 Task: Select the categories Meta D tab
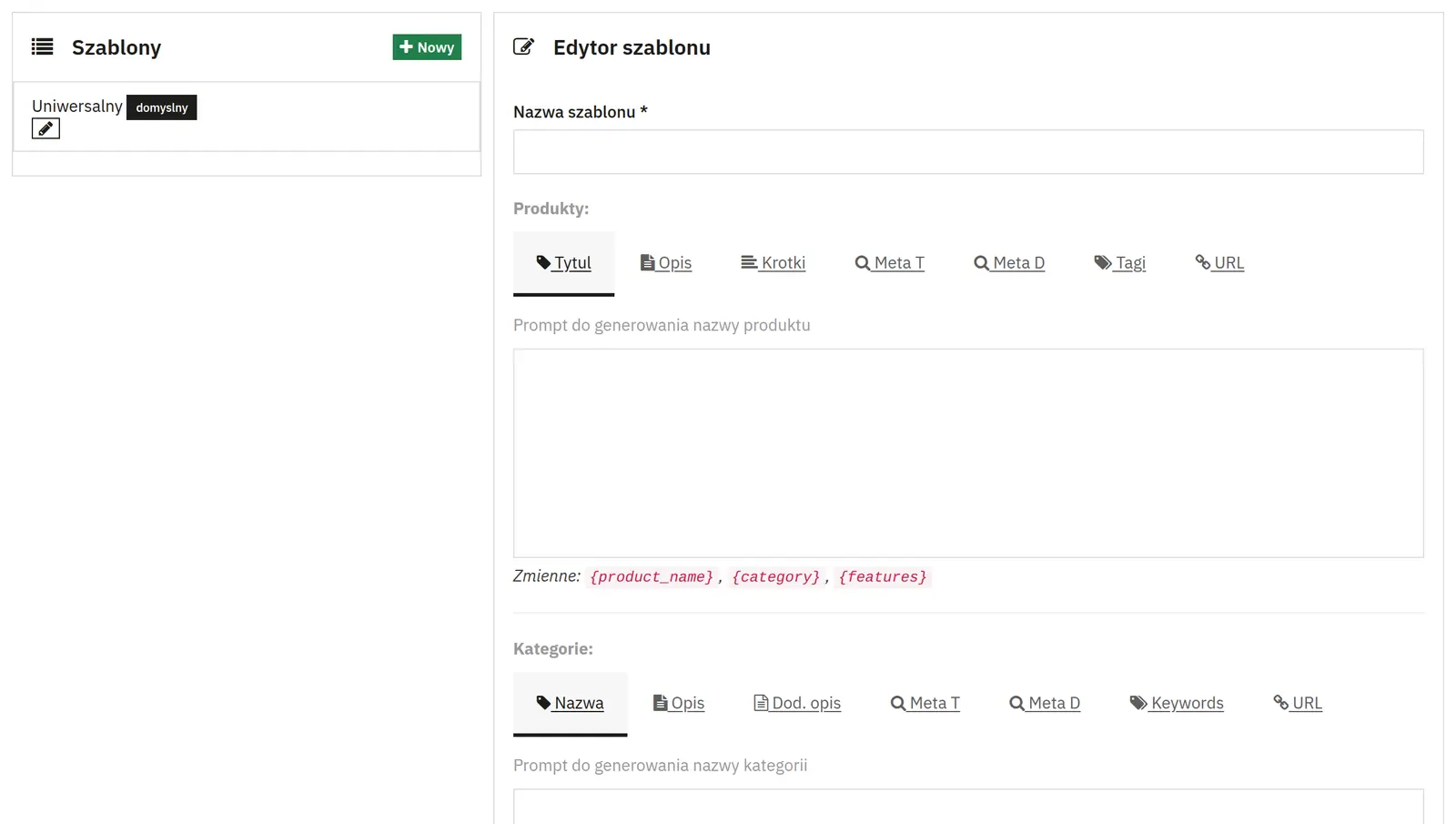pyautogui.click(x=1045, y=704)
